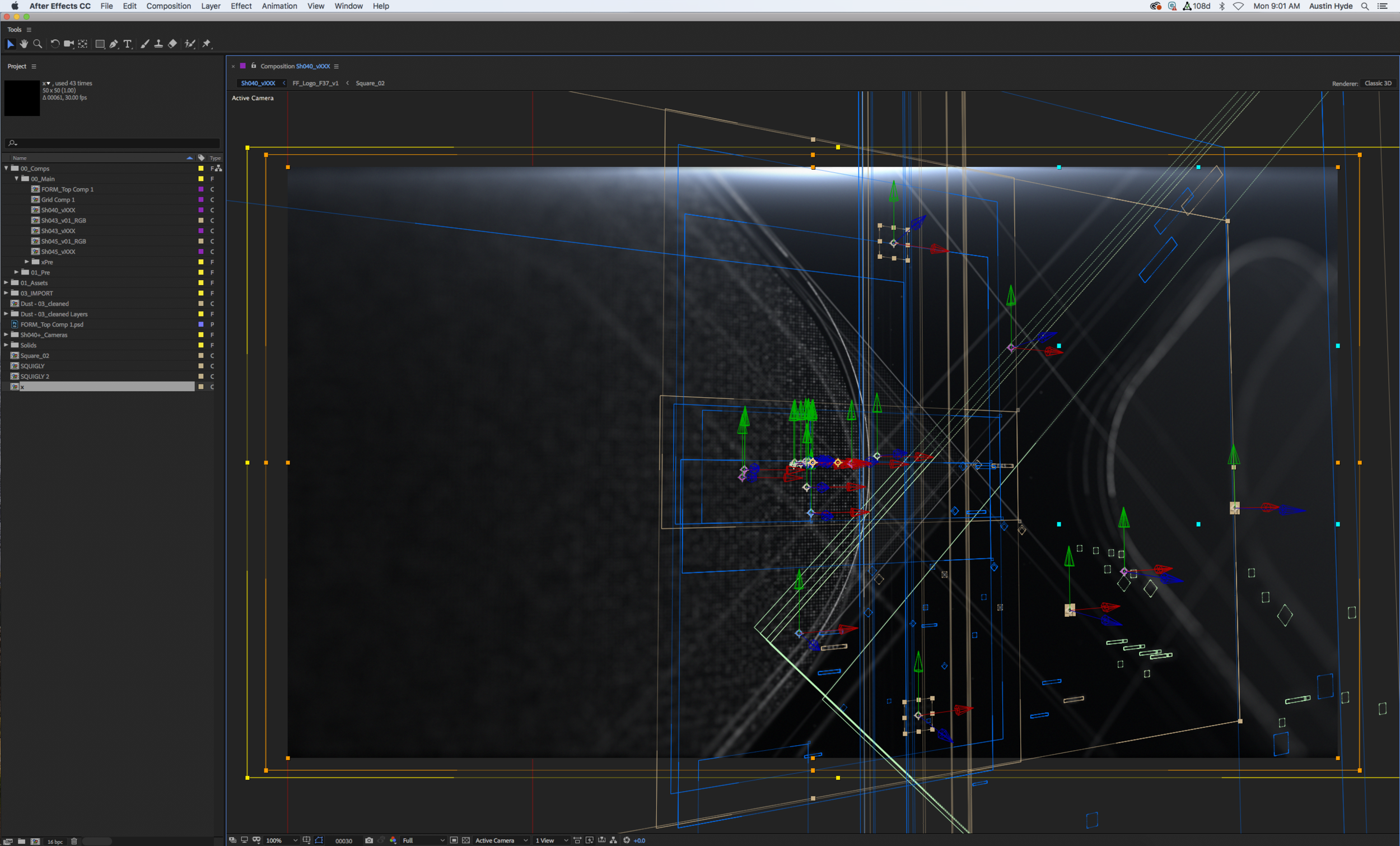Click the Primary Viewer monitor icon
This screenshot has width=1400, height=846.
(x=244, y=840)
